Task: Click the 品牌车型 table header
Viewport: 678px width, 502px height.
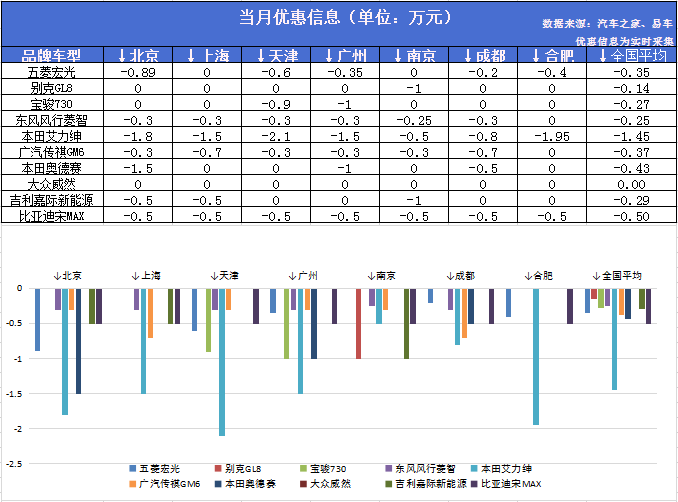Action: [51, 55]
